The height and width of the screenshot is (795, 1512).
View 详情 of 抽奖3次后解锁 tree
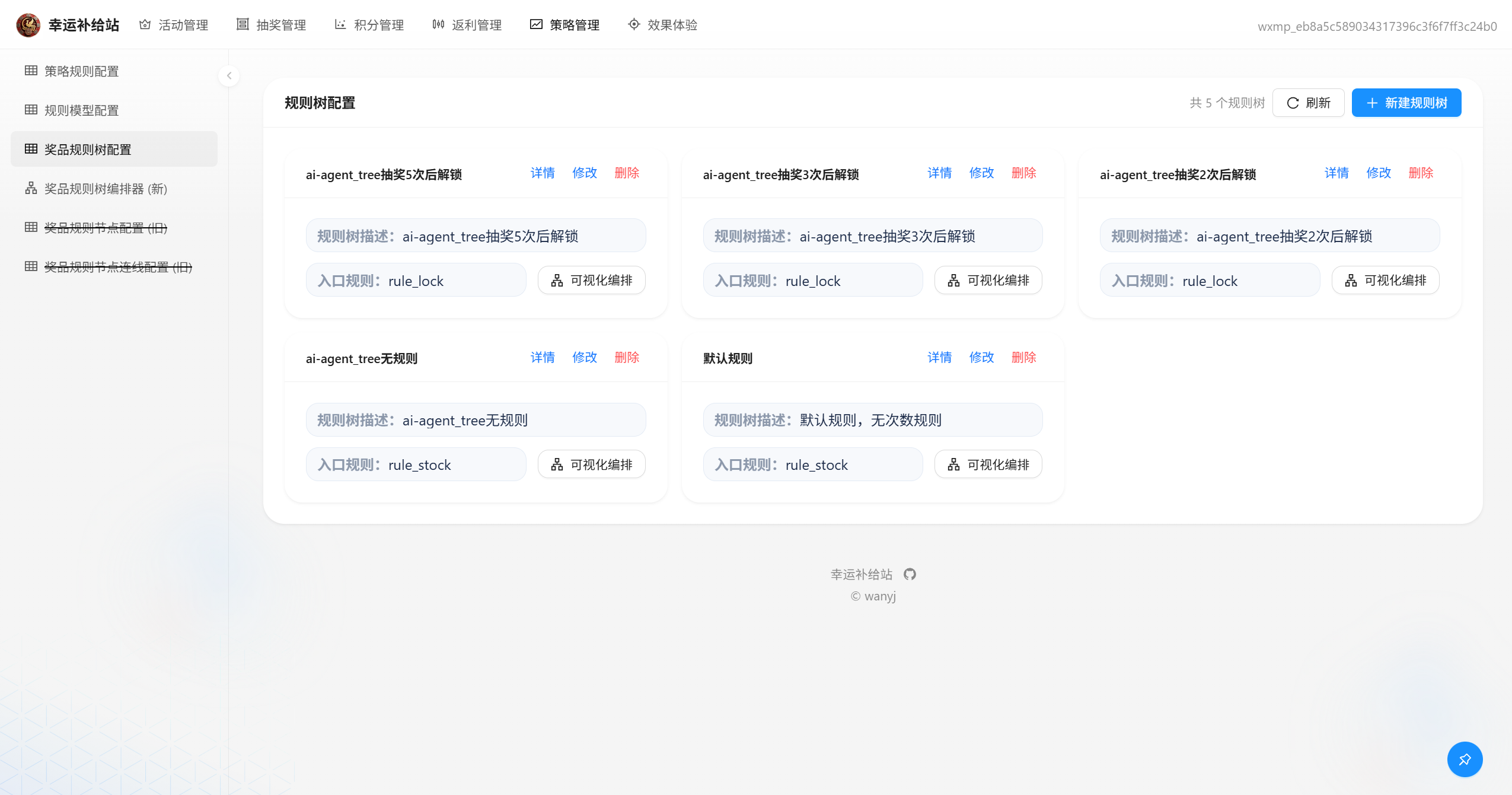pos(939,173)
